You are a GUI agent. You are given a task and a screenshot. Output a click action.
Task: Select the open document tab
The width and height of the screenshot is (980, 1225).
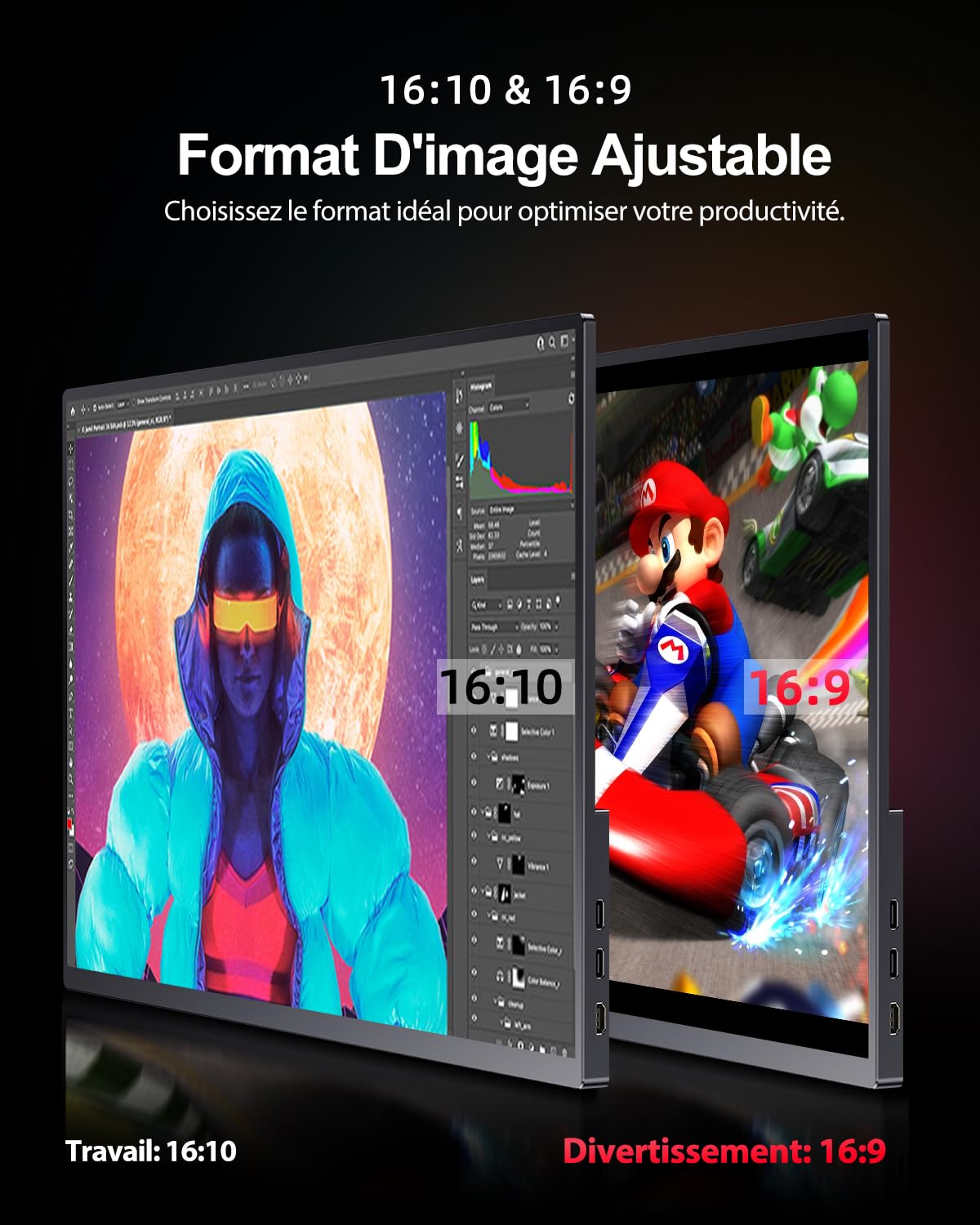pos(127,425)
